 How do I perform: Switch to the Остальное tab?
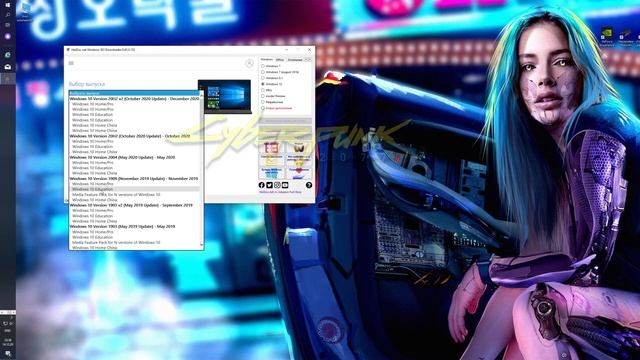(295, 60)
